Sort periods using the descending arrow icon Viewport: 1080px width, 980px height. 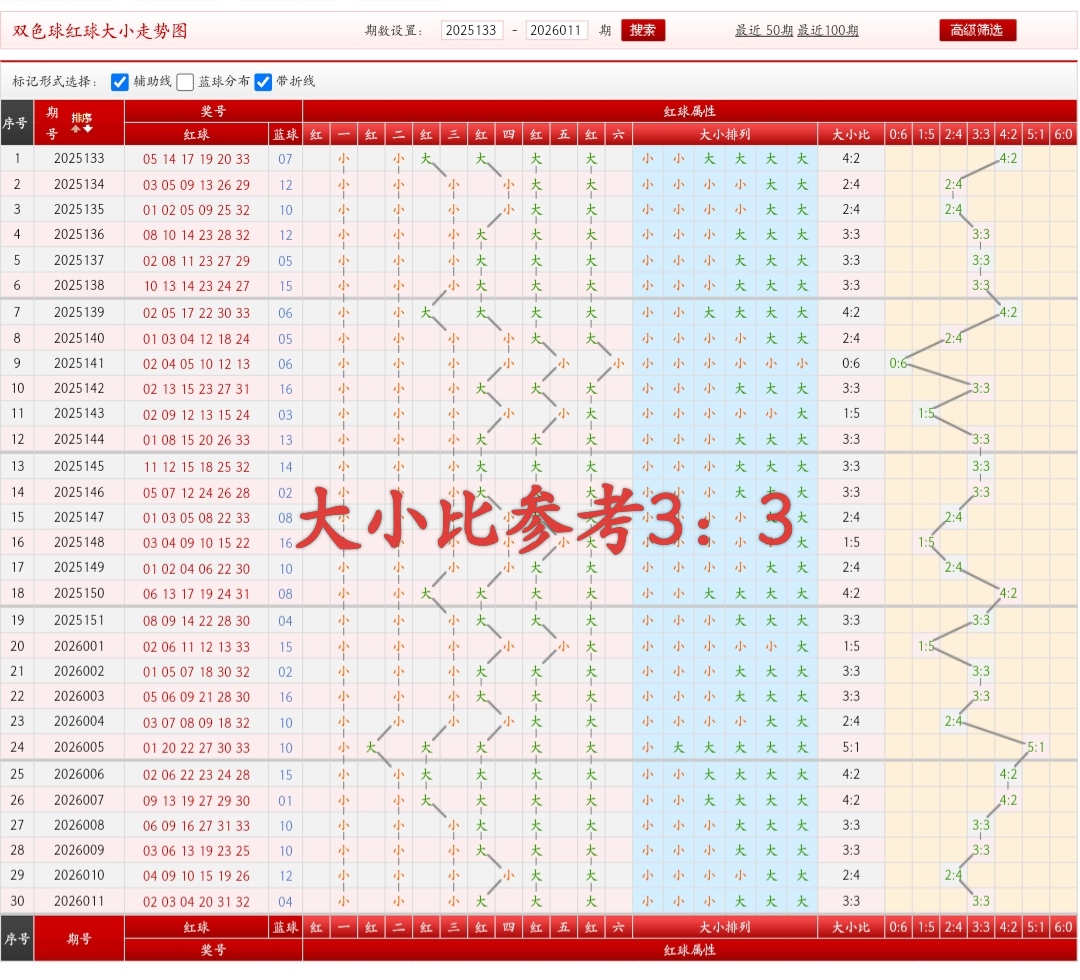88,128
